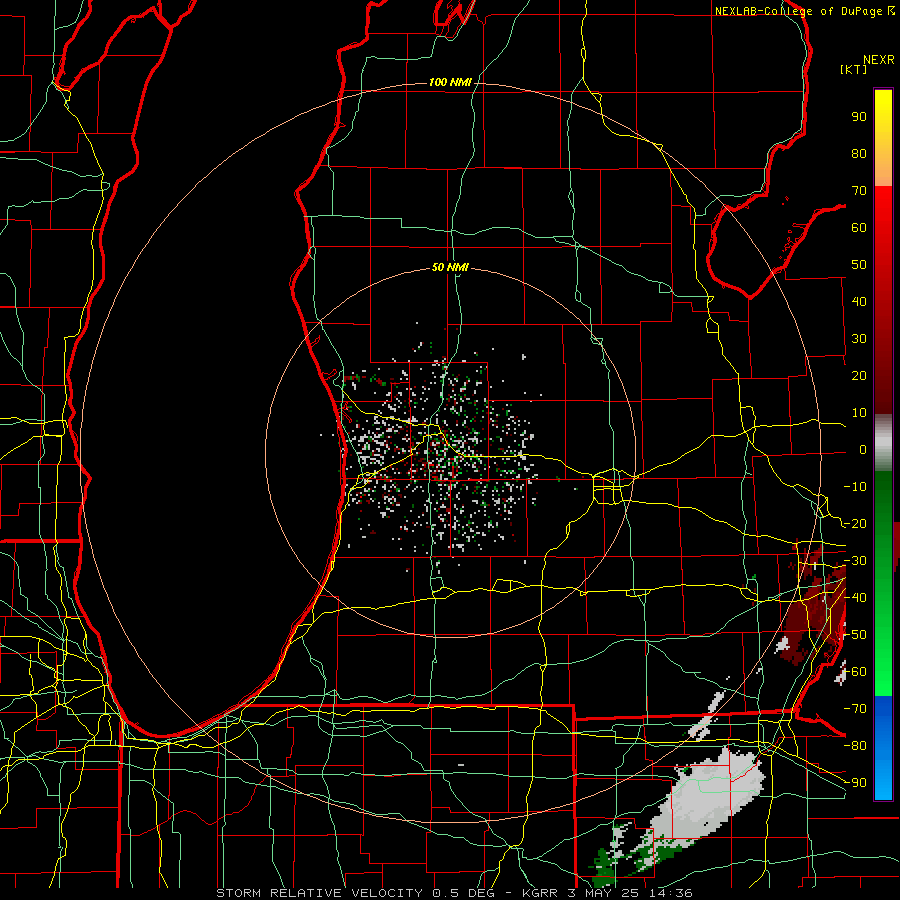Click the dark red velocity echo near east edge

[x=815, y=611]
